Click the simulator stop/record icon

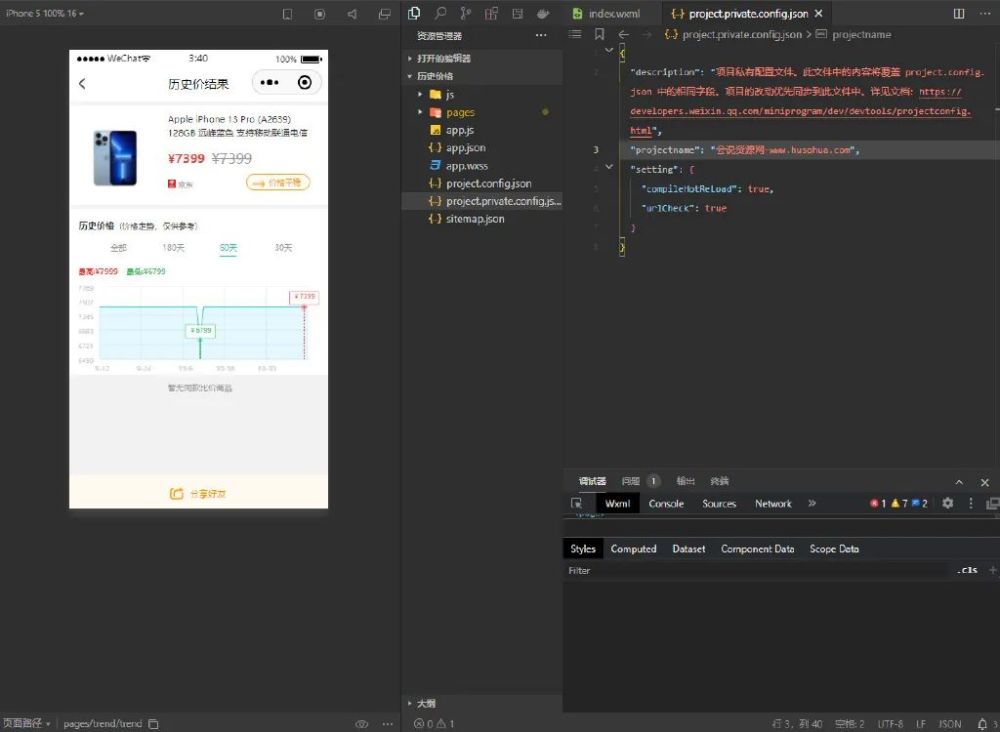pos(320,13)
